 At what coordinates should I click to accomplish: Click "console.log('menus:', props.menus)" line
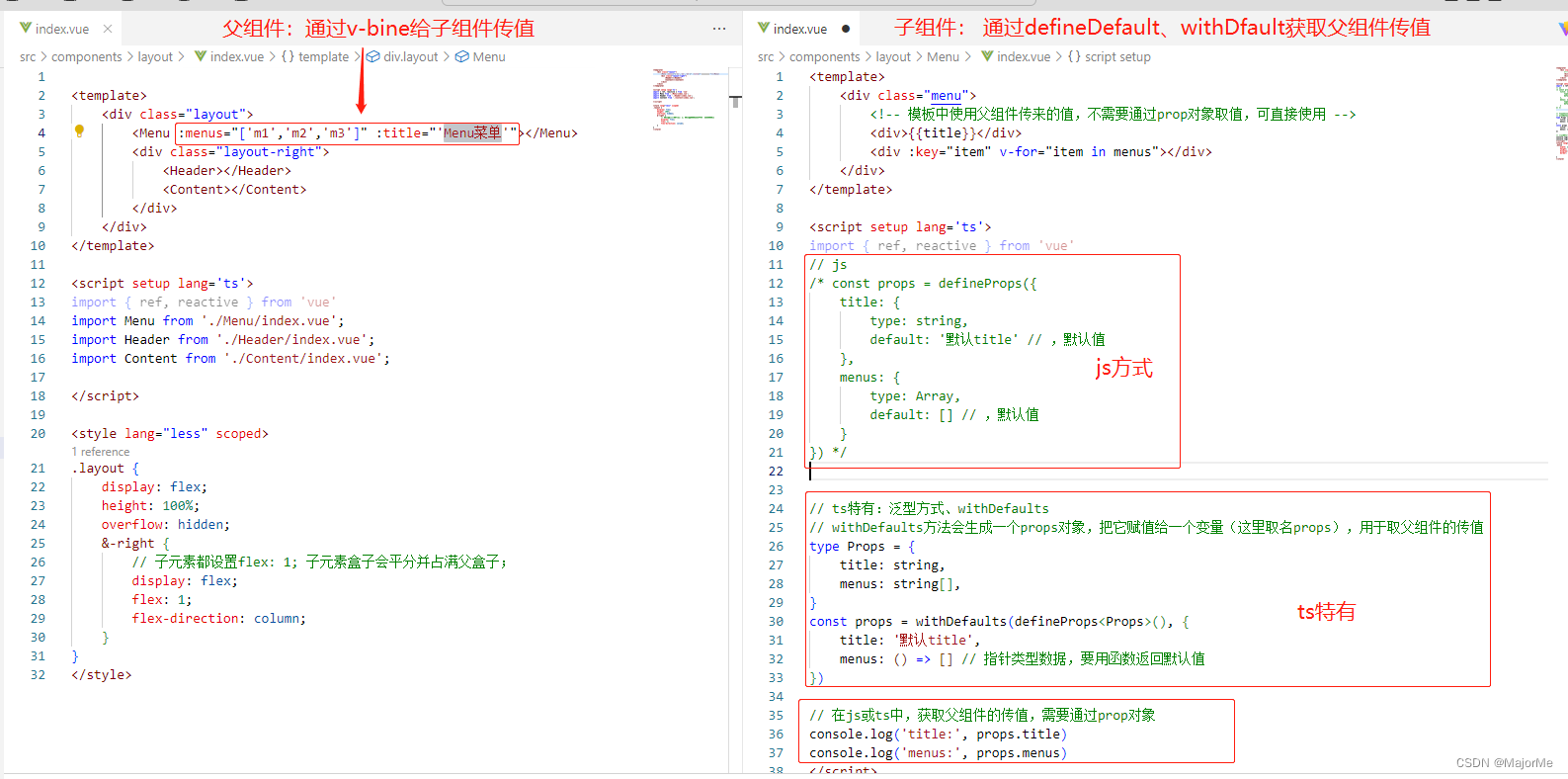[938, 753]
